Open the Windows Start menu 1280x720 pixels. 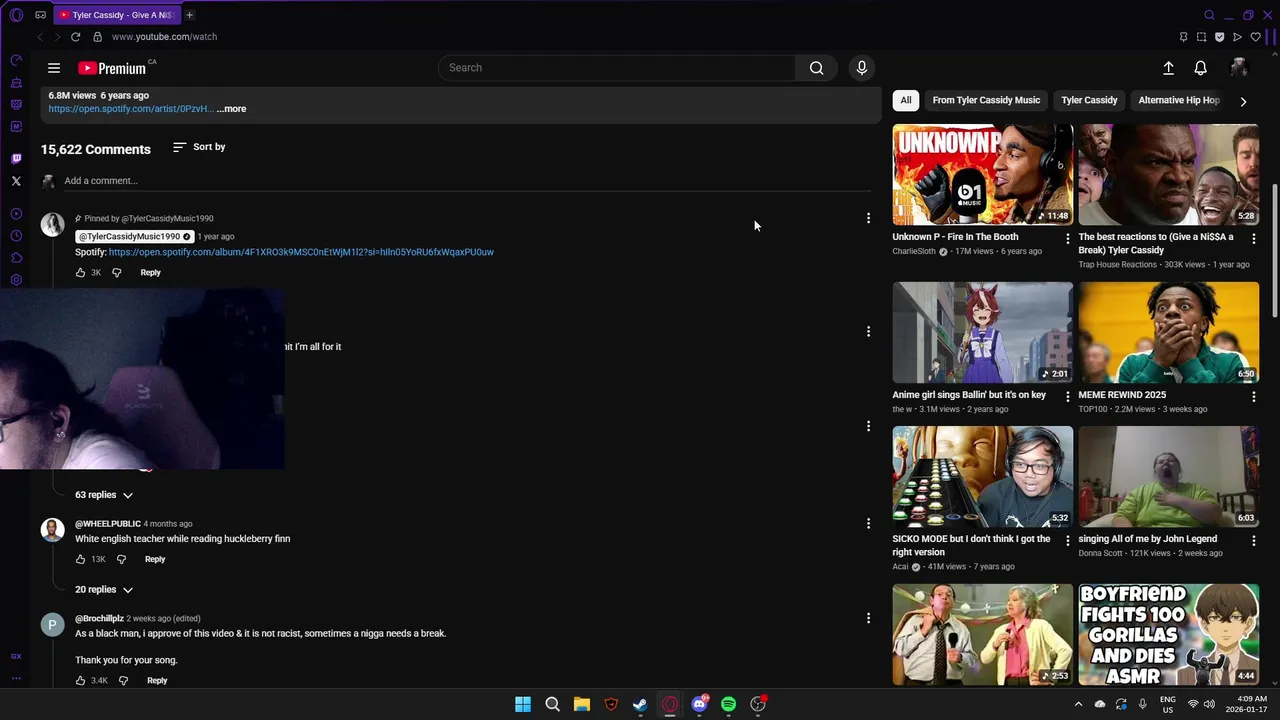pos(523,704)
